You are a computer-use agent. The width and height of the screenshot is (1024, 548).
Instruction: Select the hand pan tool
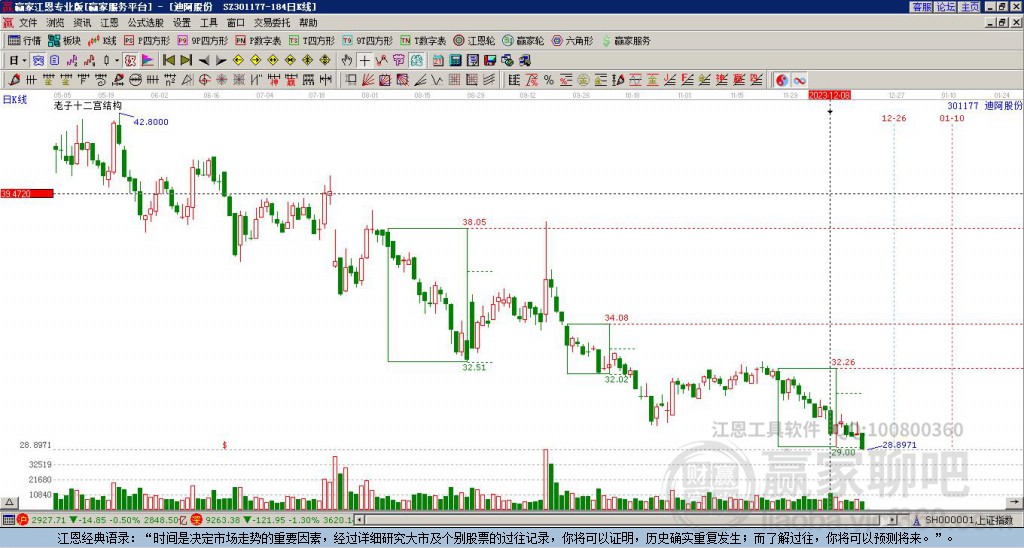click(347, 61)
